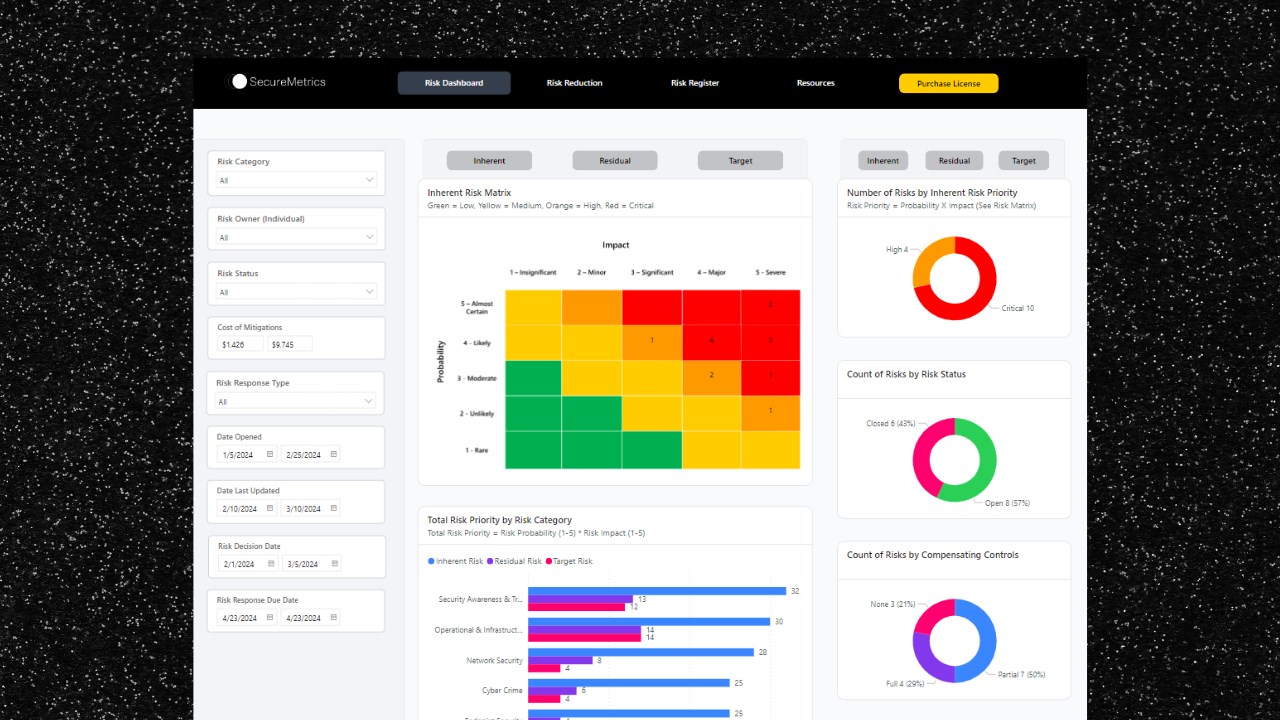1280x720 pixels.
Task: Switch to the Risk Register page
Action: (694, 83)
